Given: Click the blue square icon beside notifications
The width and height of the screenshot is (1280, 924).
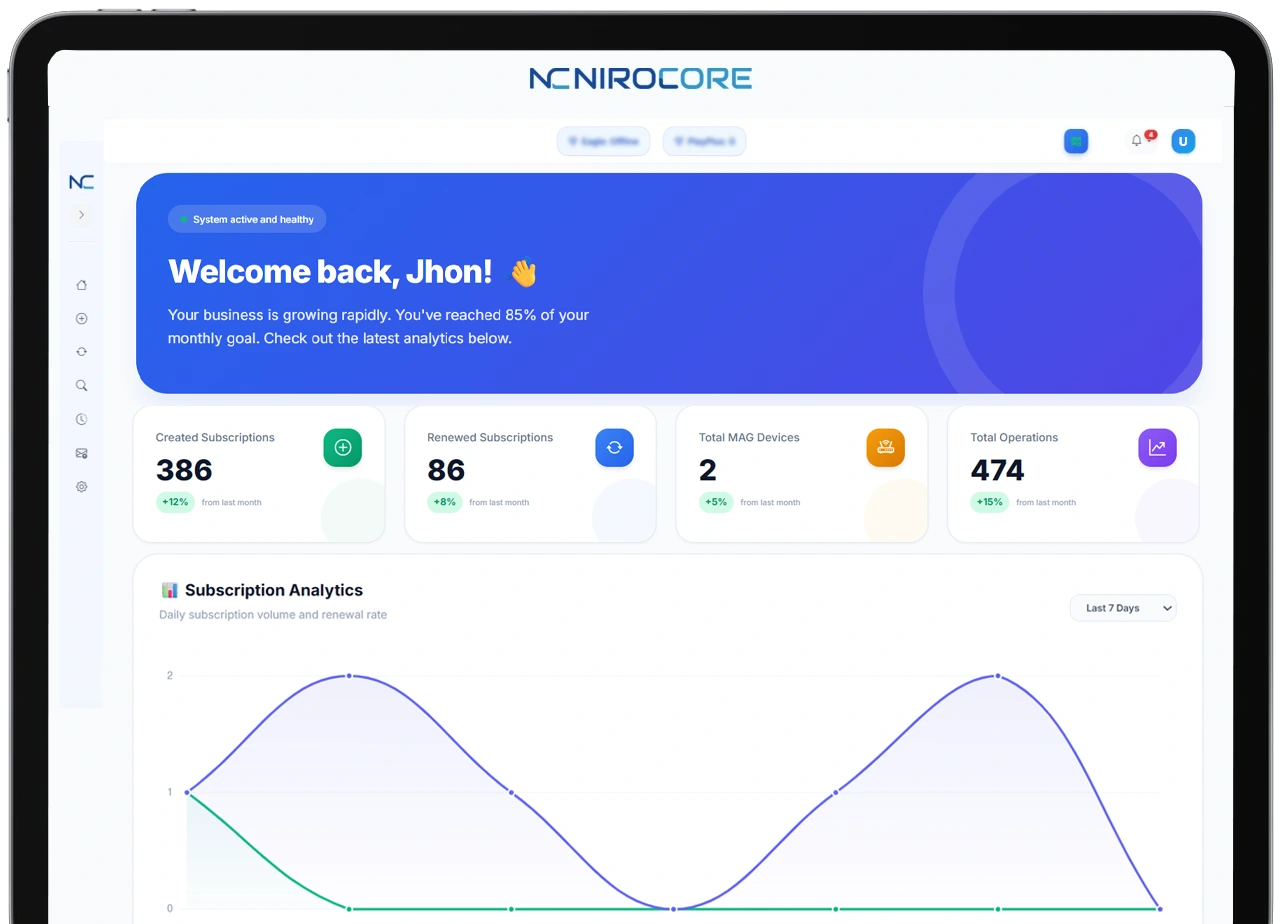Looking at the screenshot, I should [1076, 141].
